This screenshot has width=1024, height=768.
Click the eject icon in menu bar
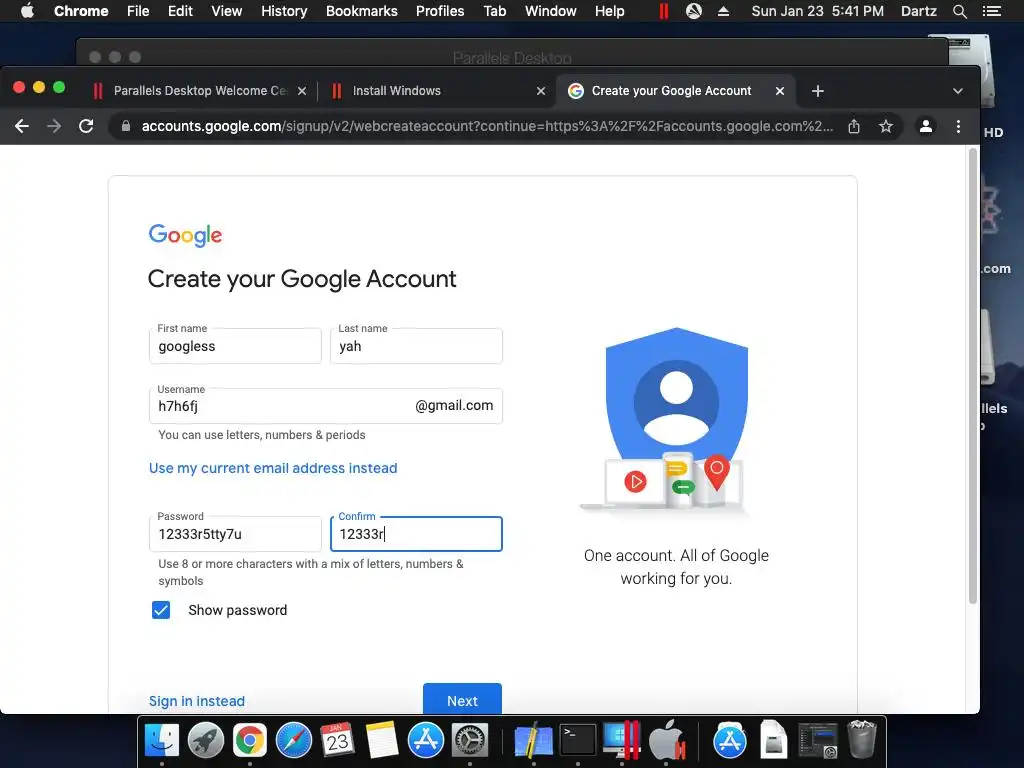tap(723, 11)
